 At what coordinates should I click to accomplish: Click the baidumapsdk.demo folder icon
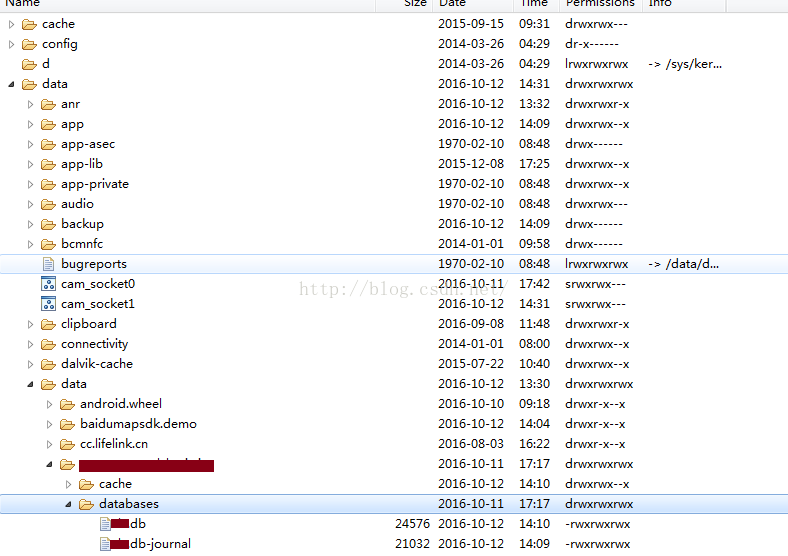[x=67, y=424]
